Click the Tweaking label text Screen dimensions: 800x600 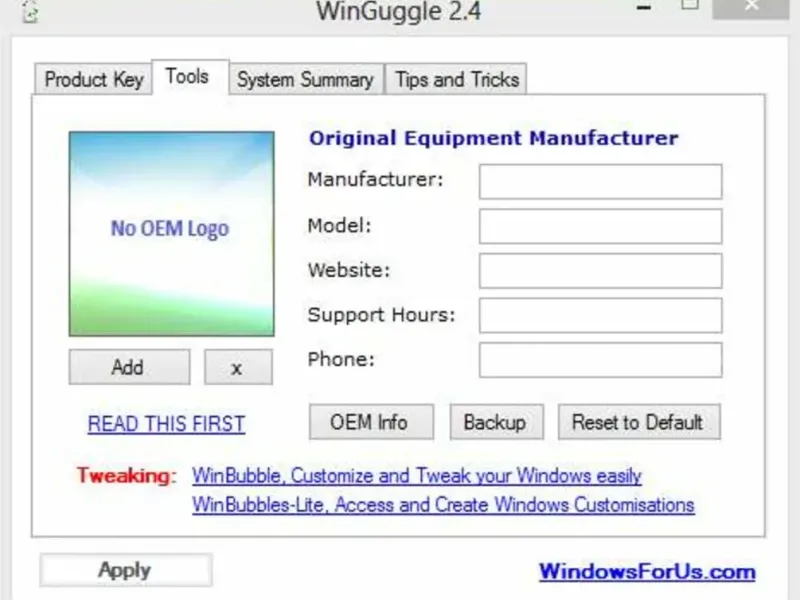tap(126, 476)
